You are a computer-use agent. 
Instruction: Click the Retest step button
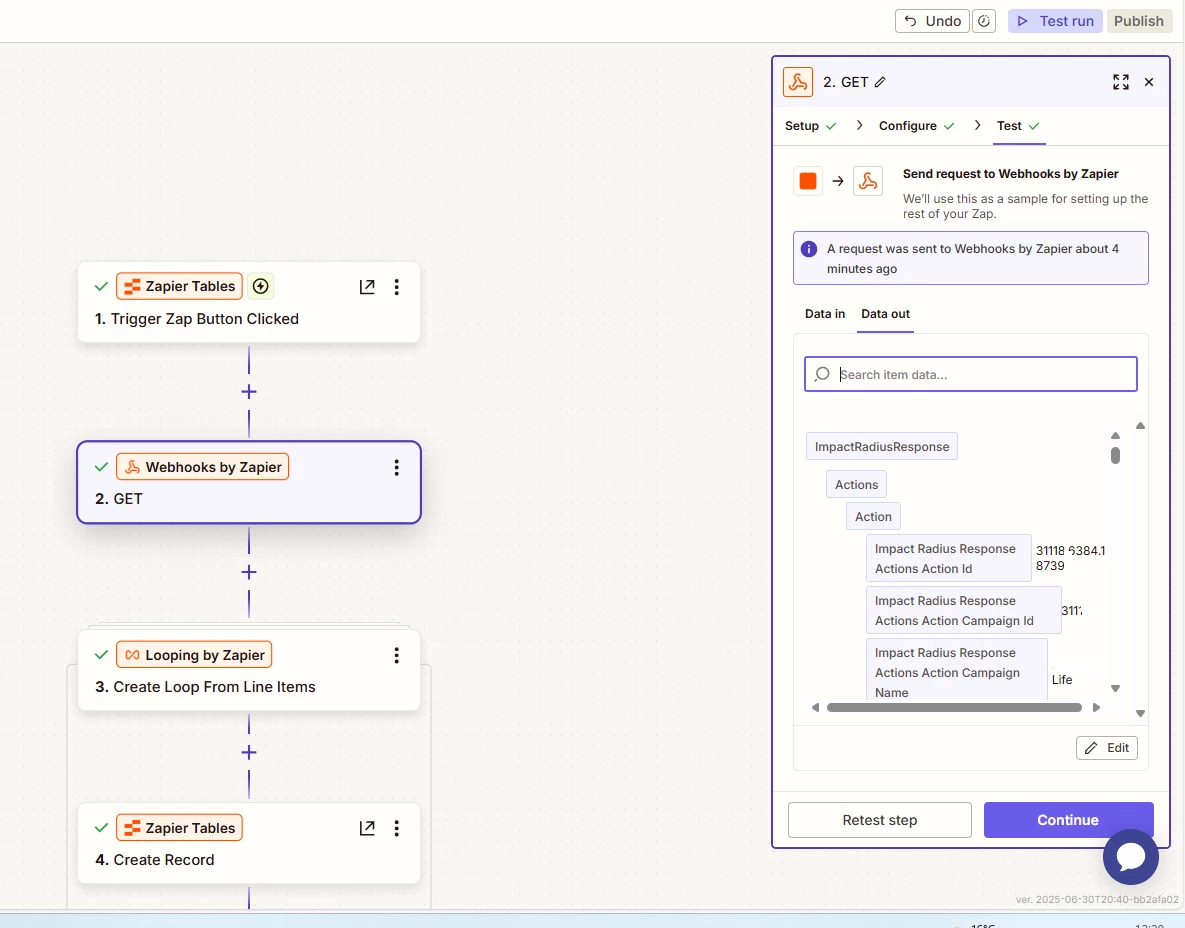pyautogui.click(x=880, y=820)
